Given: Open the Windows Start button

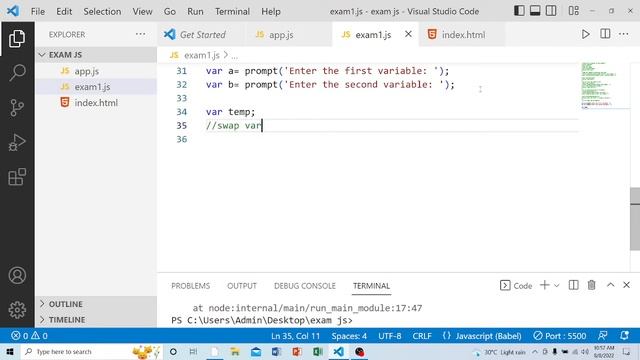Looking at the screenshot, I should pos(10,351).
